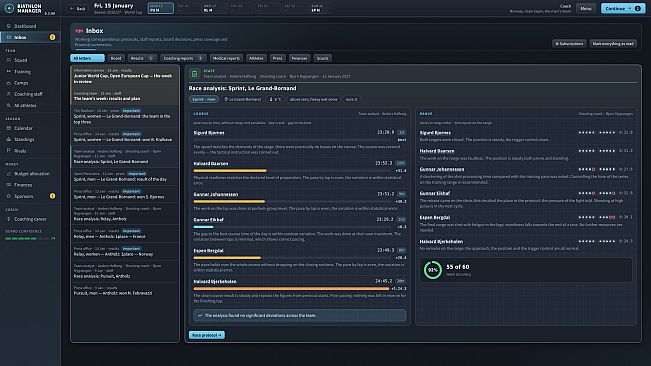Open the Race protocol button
This screenshot has height=366, width=651.
coord(207,335)
